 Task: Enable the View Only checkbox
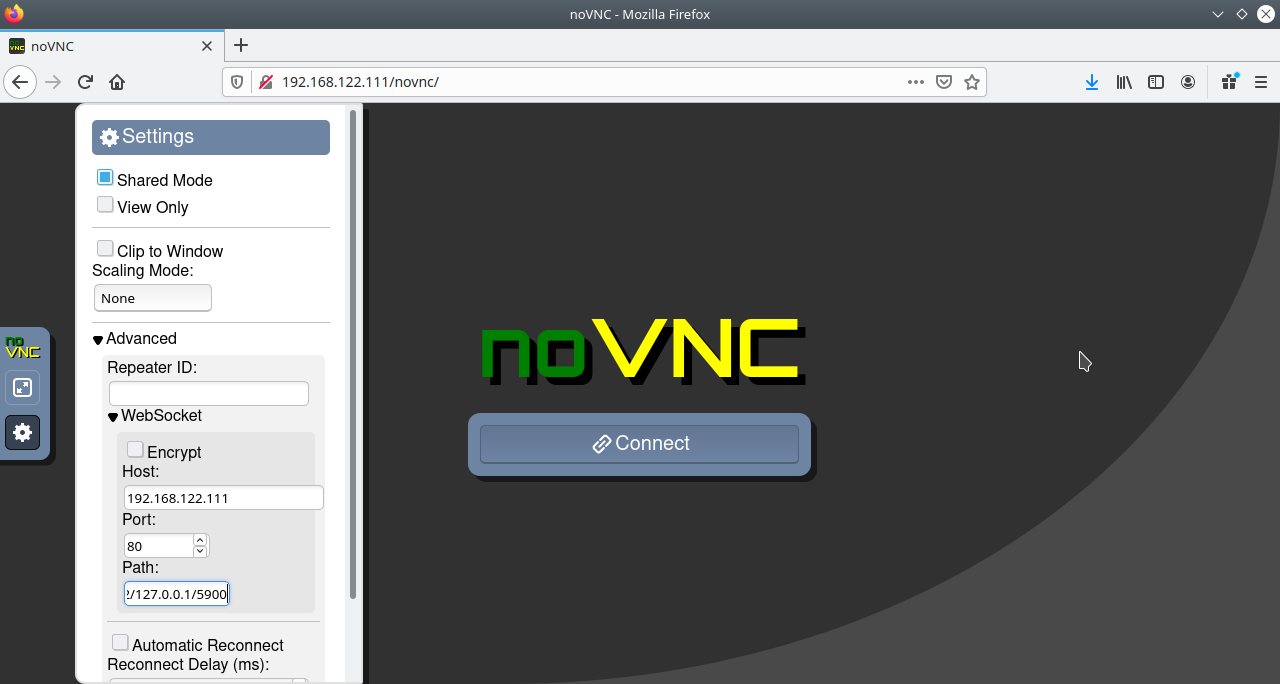click(105, 205)
